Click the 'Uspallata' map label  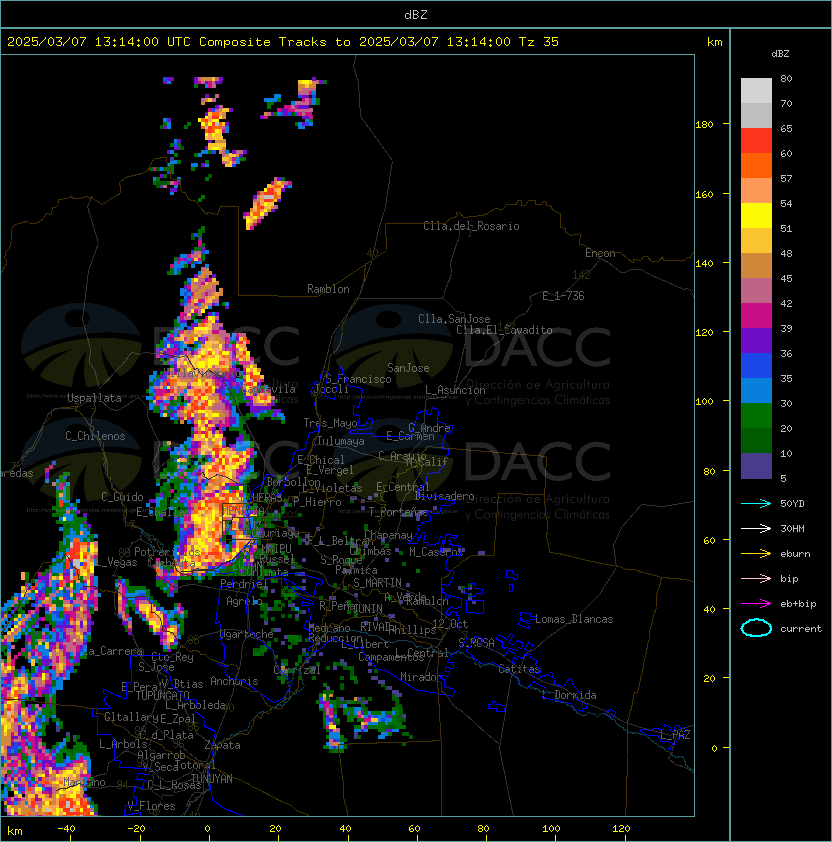pos(94,398)
